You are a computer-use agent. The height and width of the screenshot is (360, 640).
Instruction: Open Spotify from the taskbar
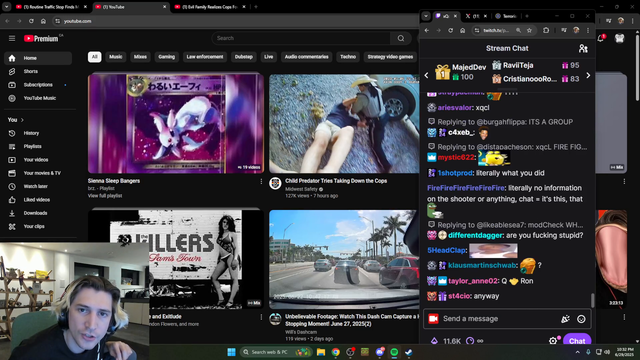click(394, 352)
